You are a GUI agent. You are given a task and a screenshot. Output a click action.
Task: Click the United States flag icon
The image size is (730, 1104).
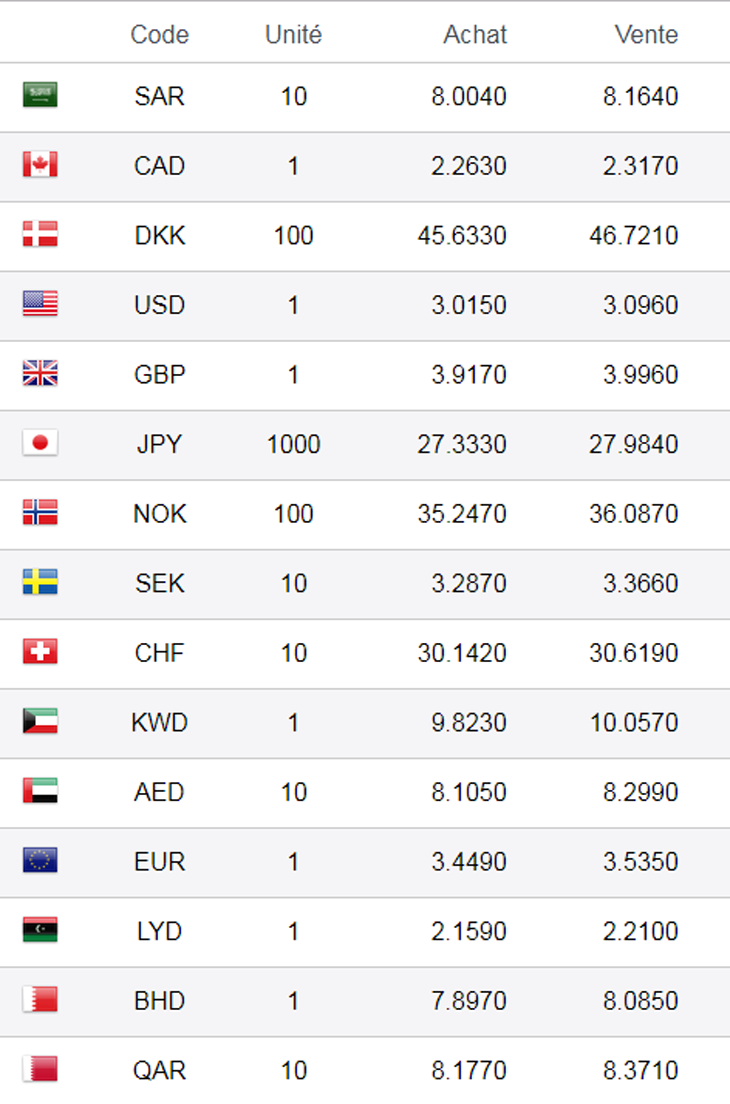point(40,304)
